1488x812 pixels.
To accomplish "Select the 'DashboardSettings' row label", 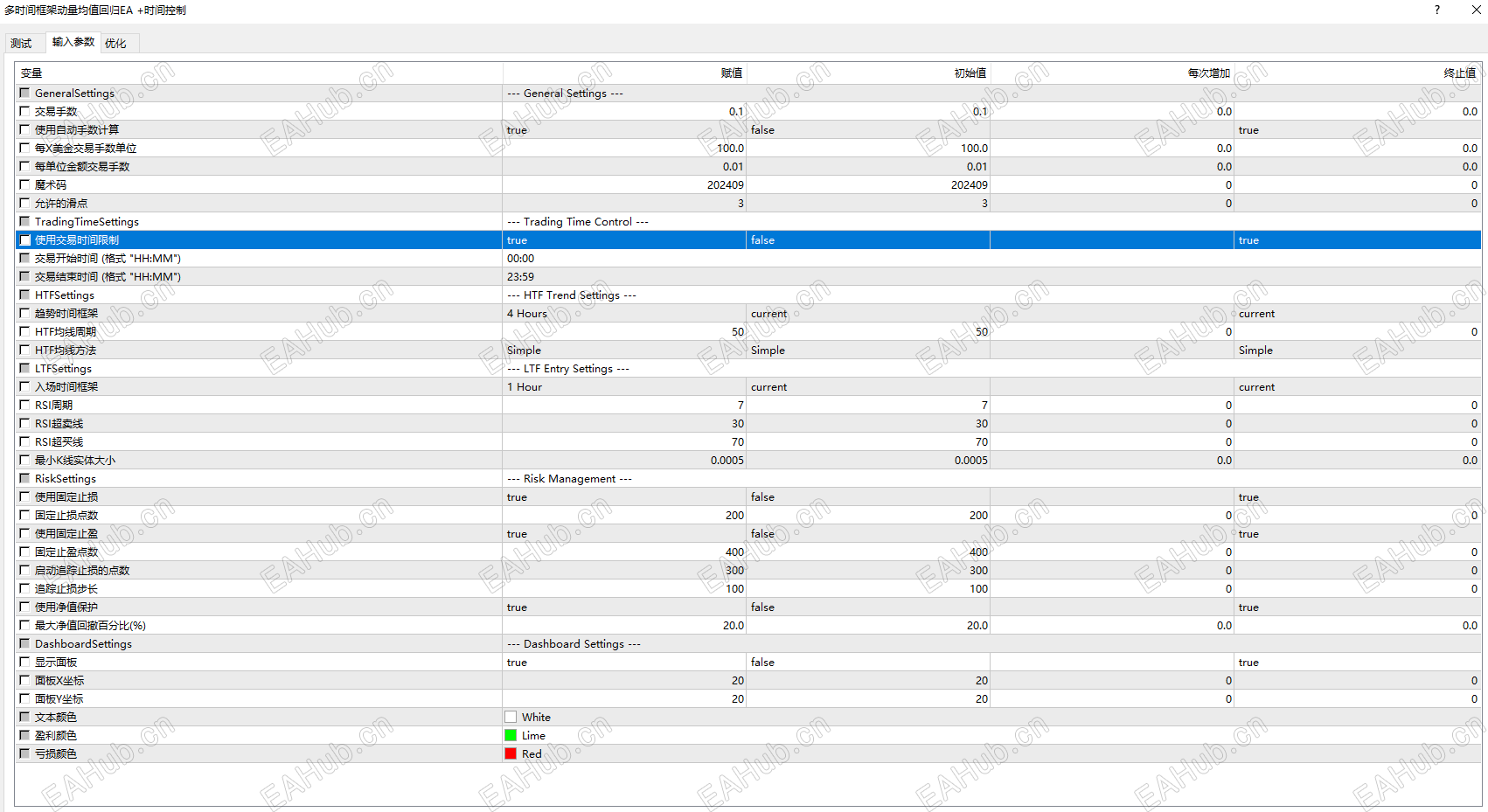I will pyautogui.click(x=83, y=644).
